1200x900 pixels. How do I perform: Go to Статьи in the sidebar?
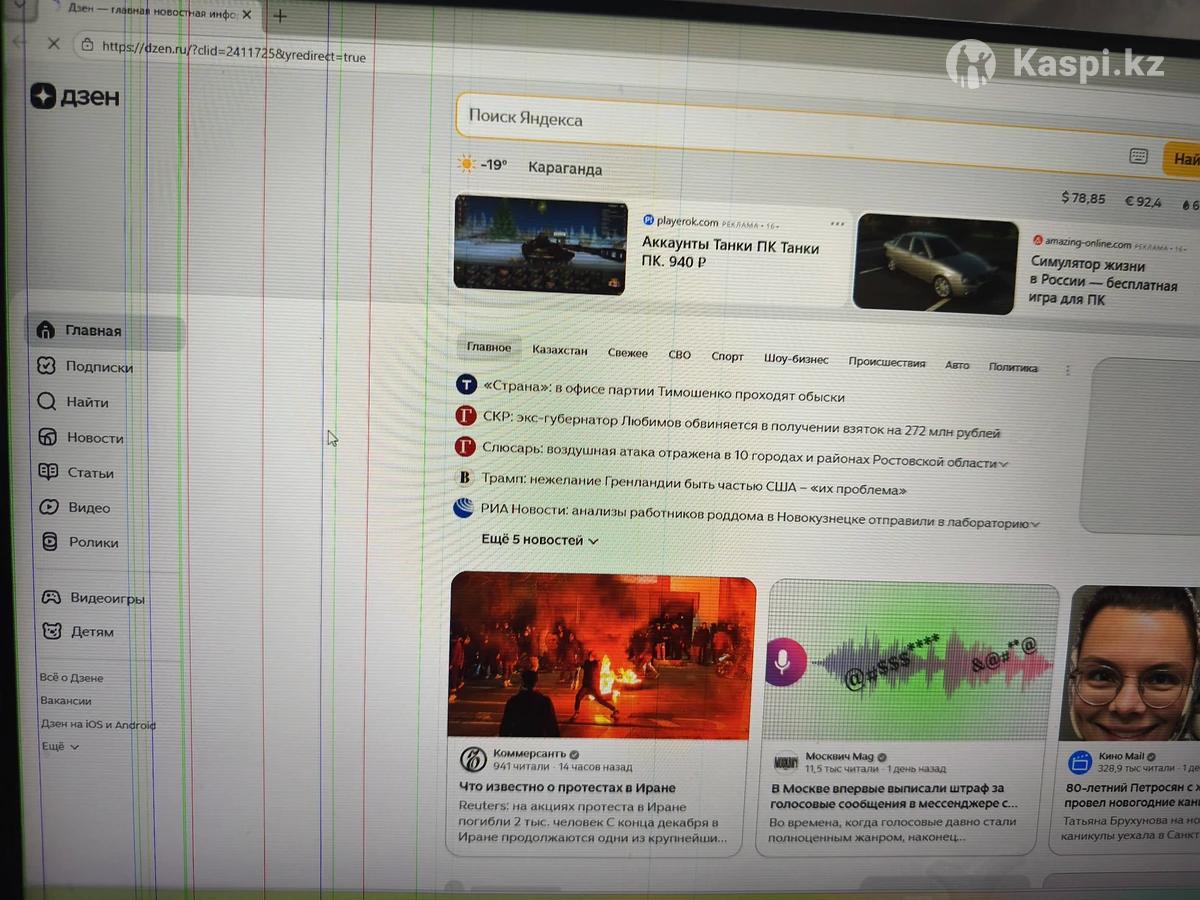(89, 473)
